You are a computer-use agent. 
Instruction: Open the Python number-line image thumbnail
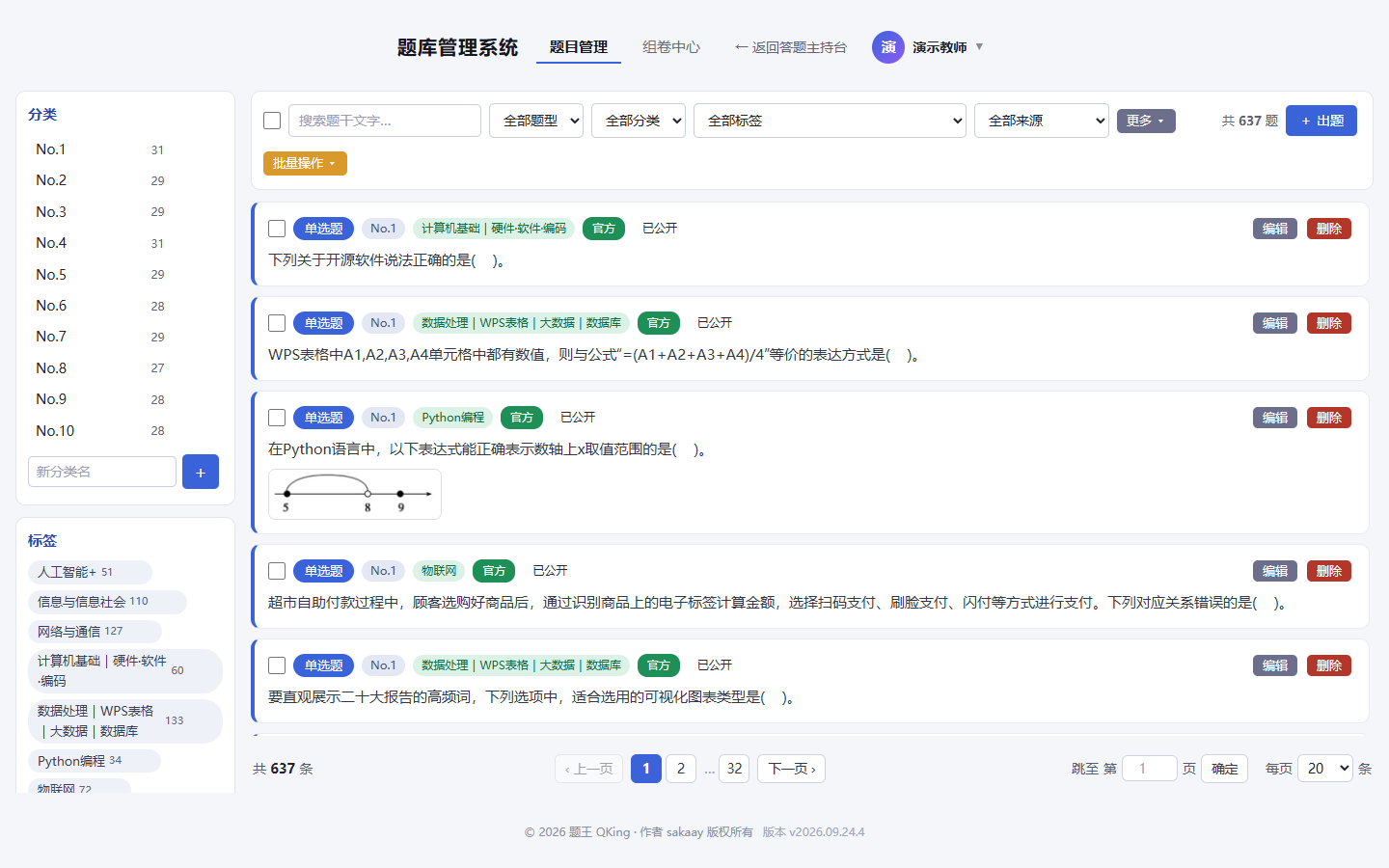pos(355,495)
